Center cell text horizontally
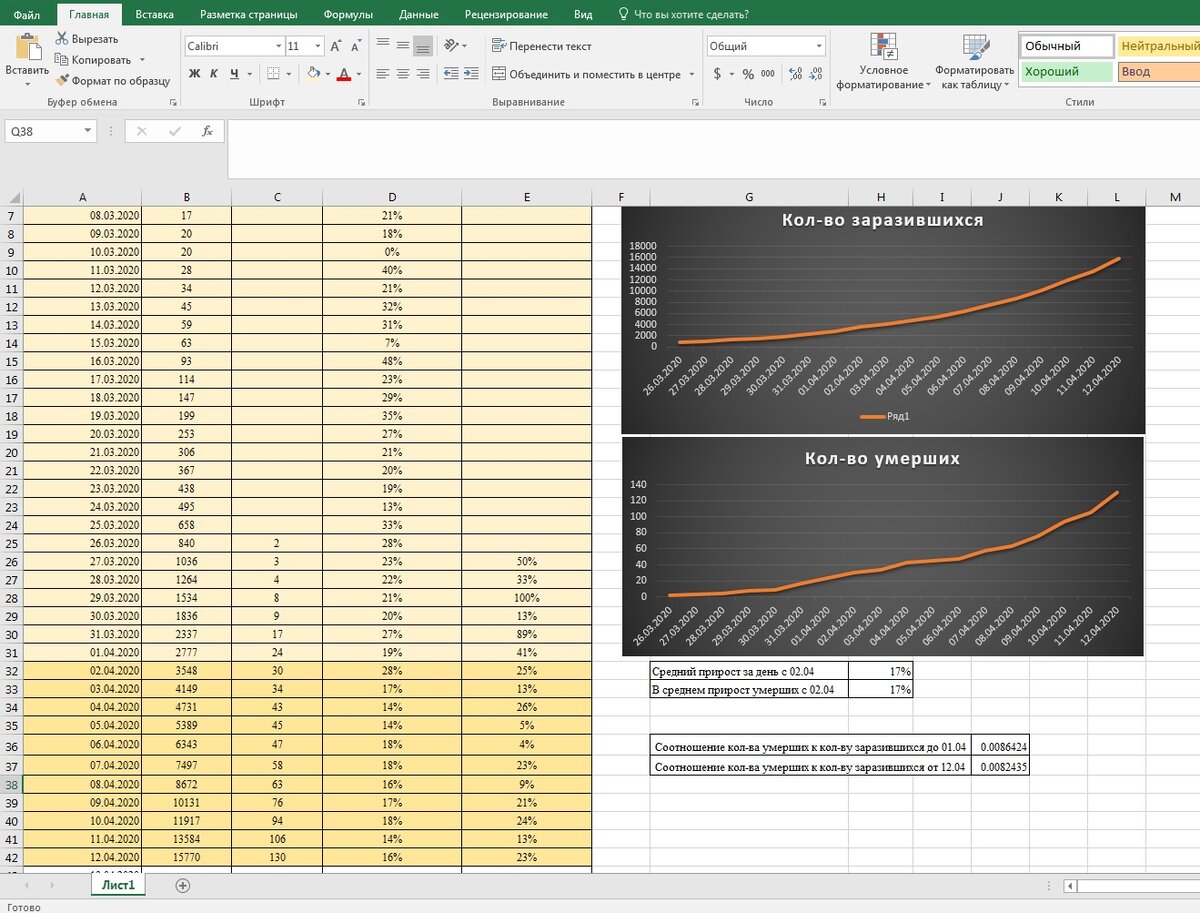This screenshot has width=1200, height=913. 402,73
